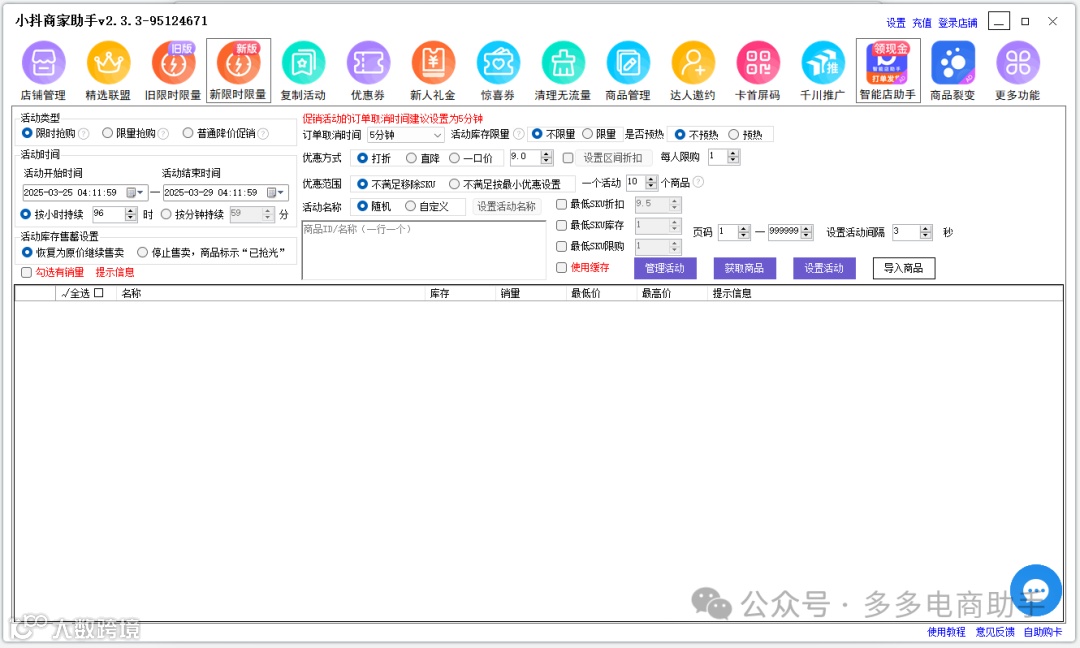Viewport: 1080px width, 648px height.
Task: Open the 订单取消时间 5分钟 dropdown
Action: click(405, 135)
